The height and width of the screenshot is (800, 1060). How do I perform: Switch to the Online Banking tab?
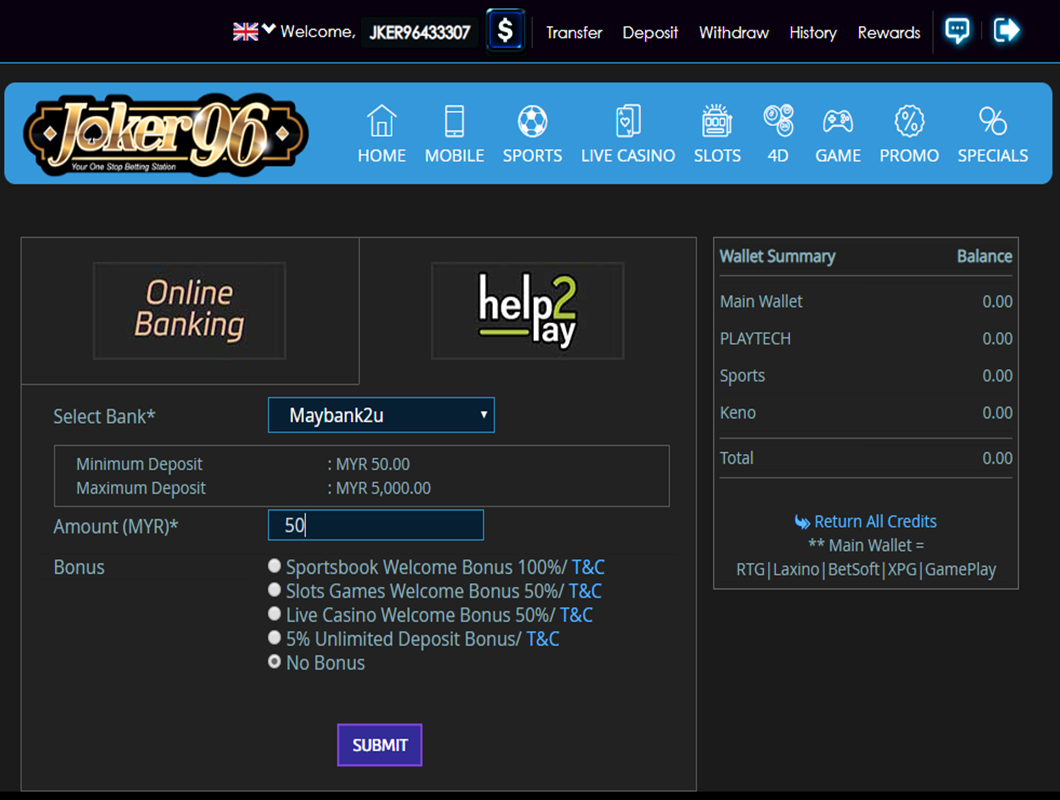pyautogui.click(x=189, y=310)
